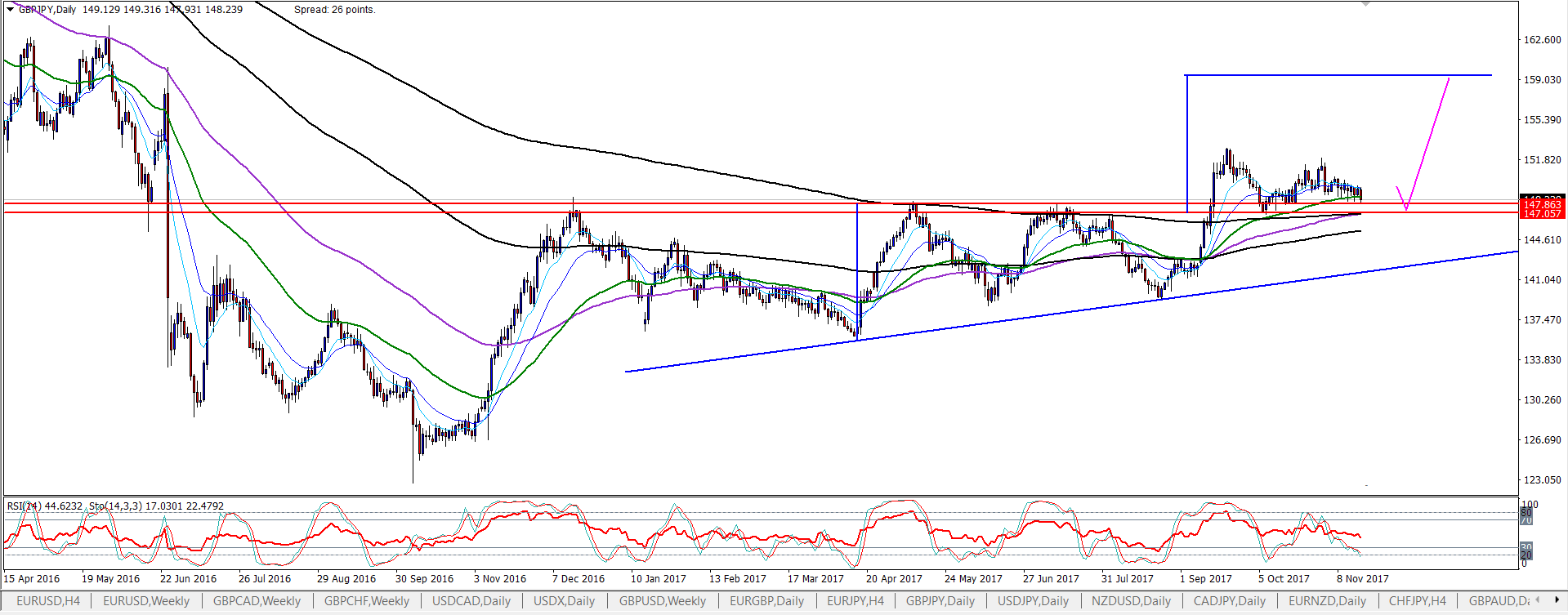Select the partially visible GBPAUD tab
This screenshot has width=1568, height=615.
[x=1499, y=601]
